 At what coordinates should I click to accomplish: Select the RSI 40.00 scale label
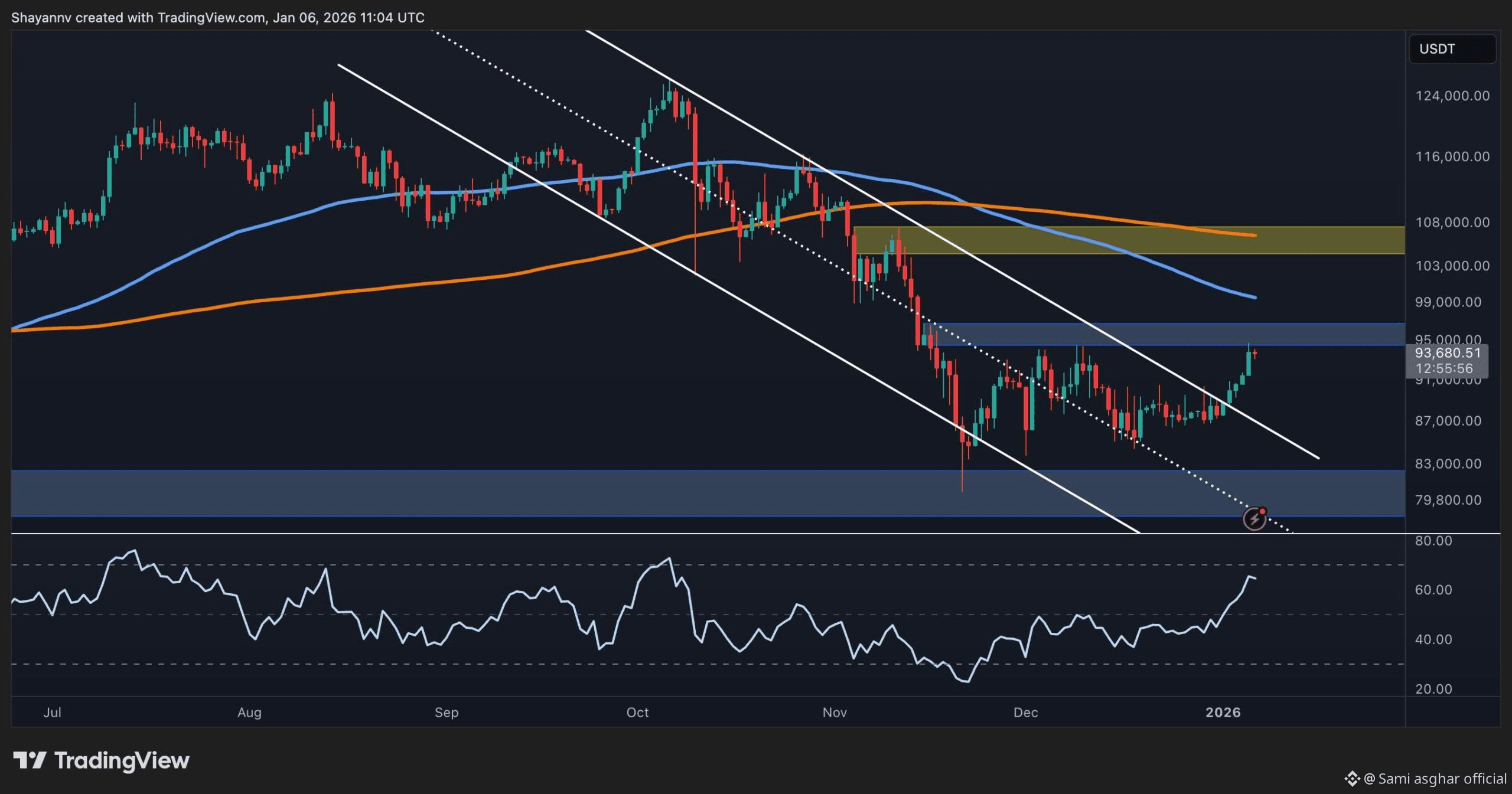coord(1433,639)
